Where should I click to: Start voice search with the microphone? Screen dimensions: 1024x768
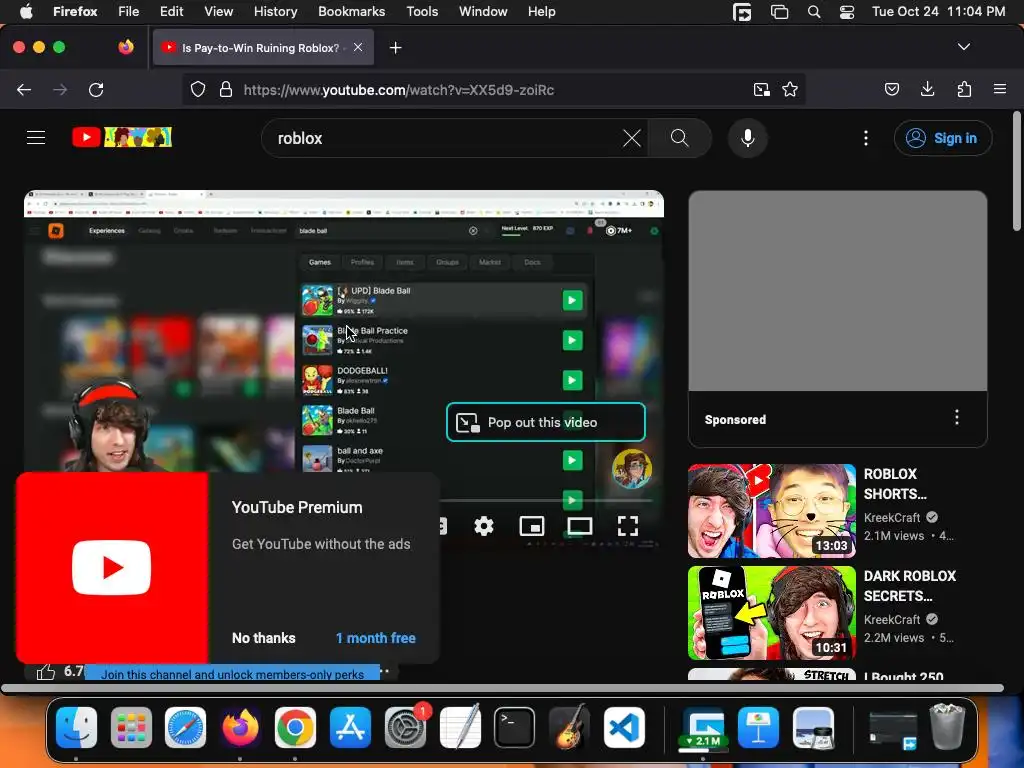point(748,138)
